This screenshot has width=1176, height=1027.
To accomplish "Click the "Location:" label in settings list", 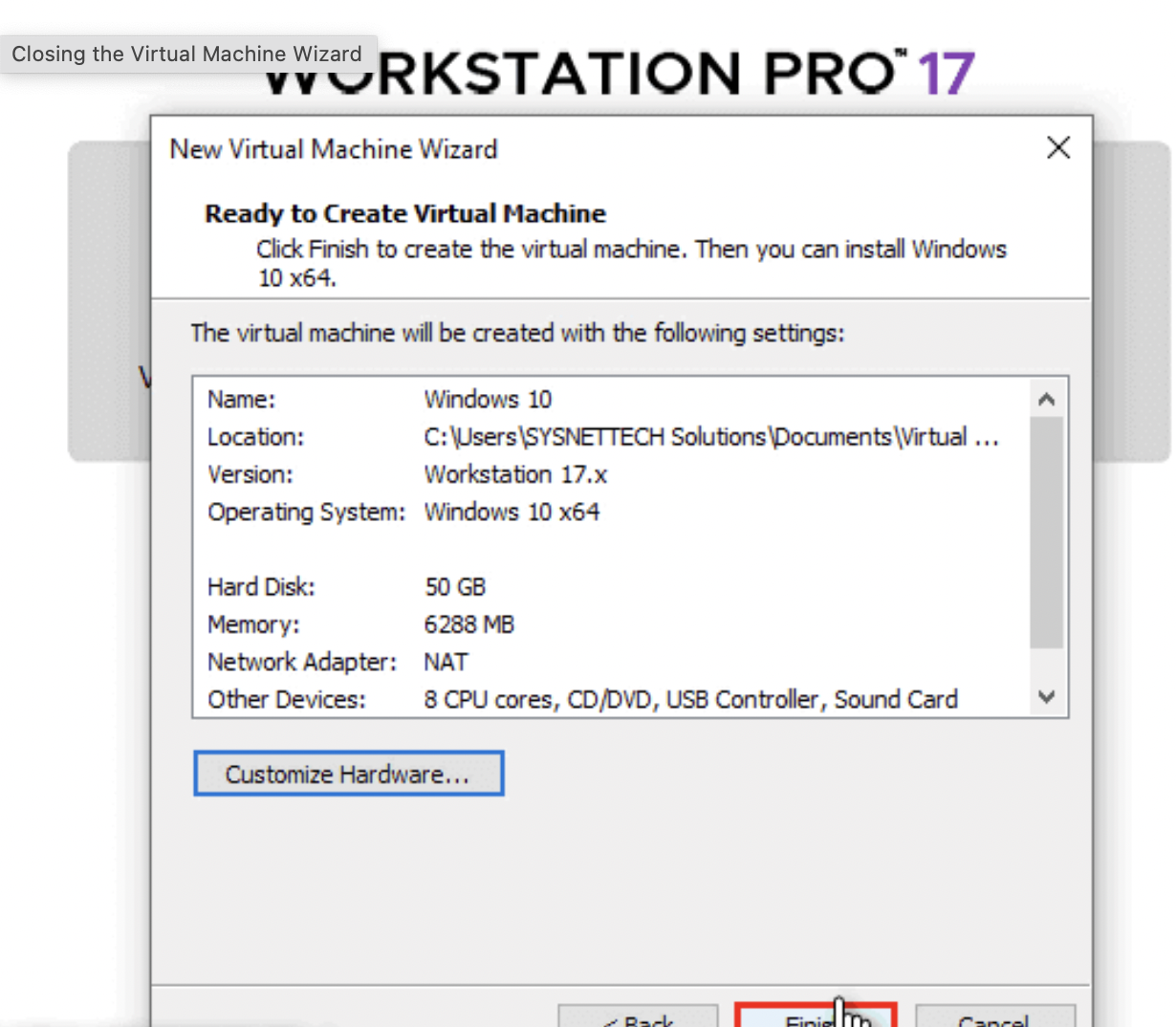I will pos(255,437).
